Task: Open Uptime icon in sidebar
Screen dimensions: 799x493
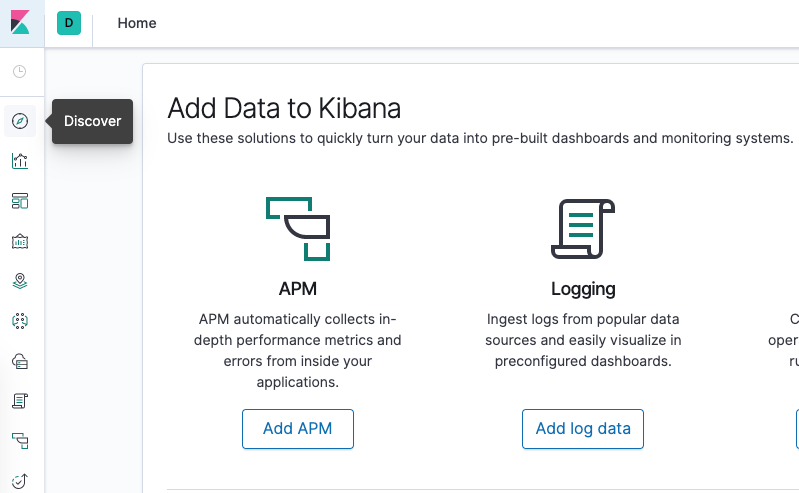Action: 20,480
